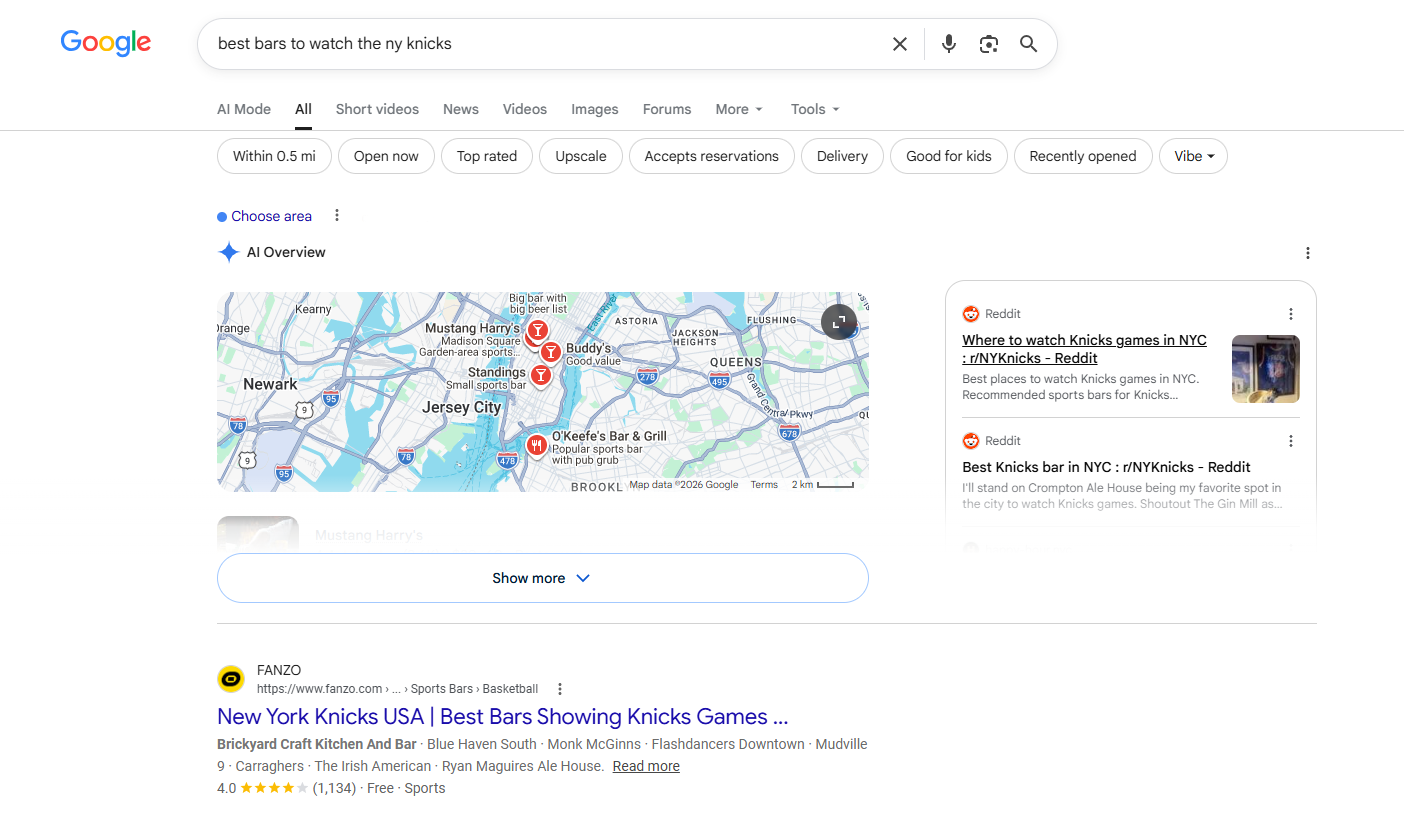1404x821 pixels.
Task: Click Read more in the FANZO snippet
Action: 646,766
